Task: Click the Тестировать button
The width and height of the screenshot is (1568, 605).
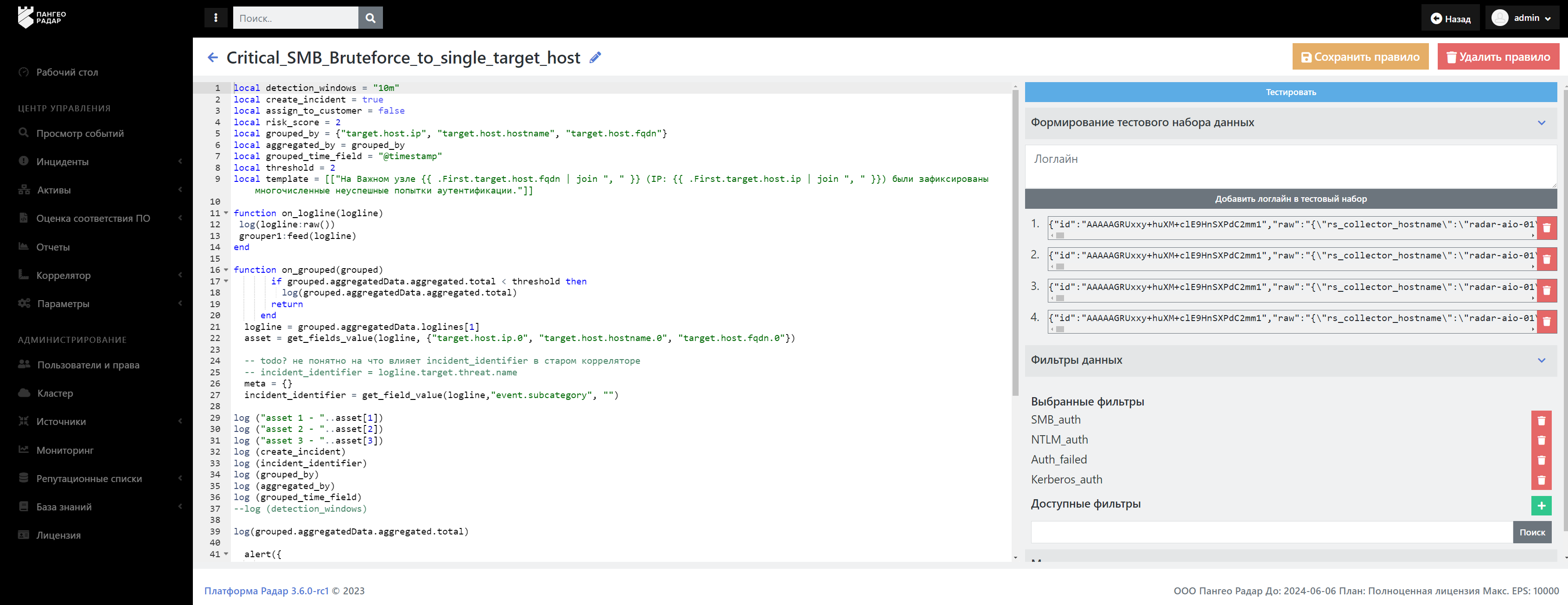Action: pyautogui.click(x=1290, y=92)
